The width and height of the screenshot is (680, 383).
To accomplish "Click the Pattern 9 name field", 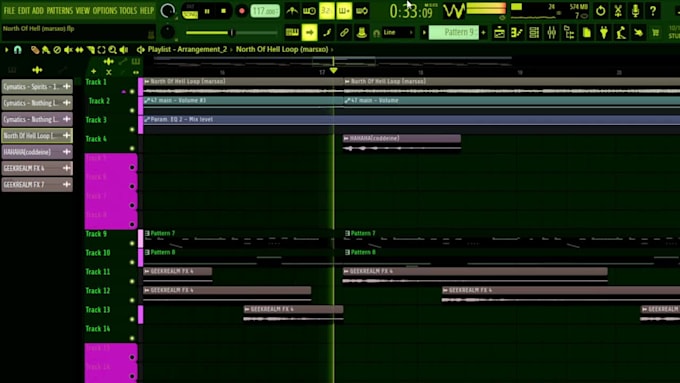I will [454, 32].
